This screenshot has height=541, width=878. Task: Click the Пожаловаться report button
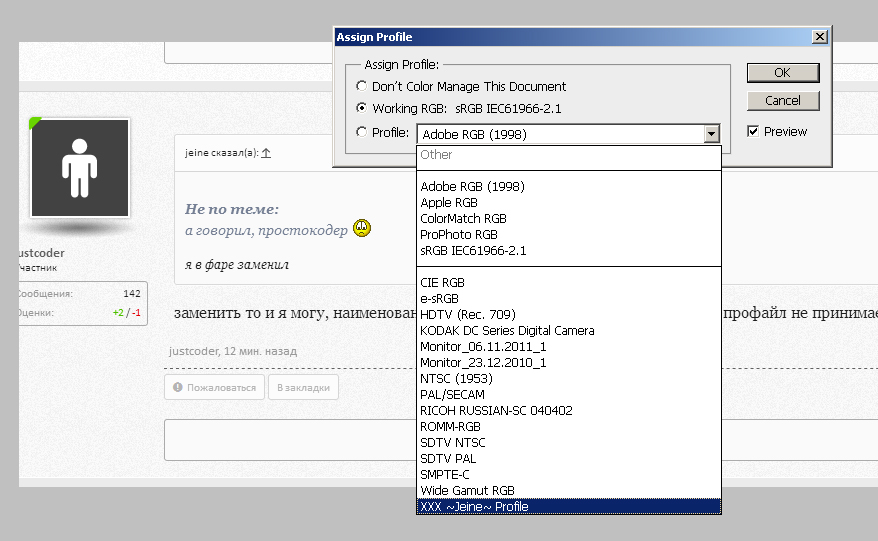click(x=214, y=388)
